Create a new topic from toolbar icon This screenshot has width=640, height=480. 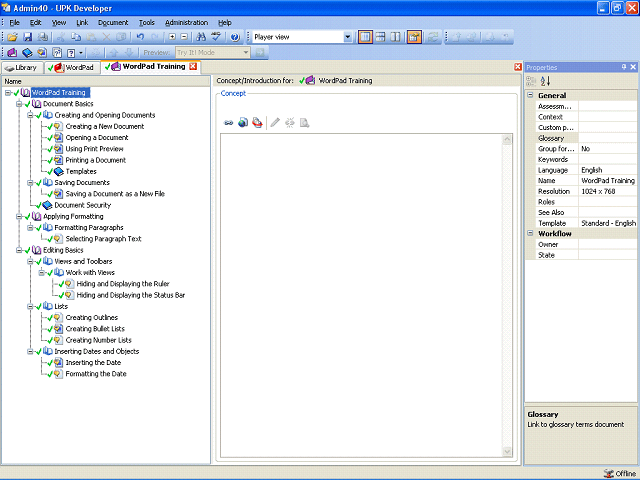(42, 53)
